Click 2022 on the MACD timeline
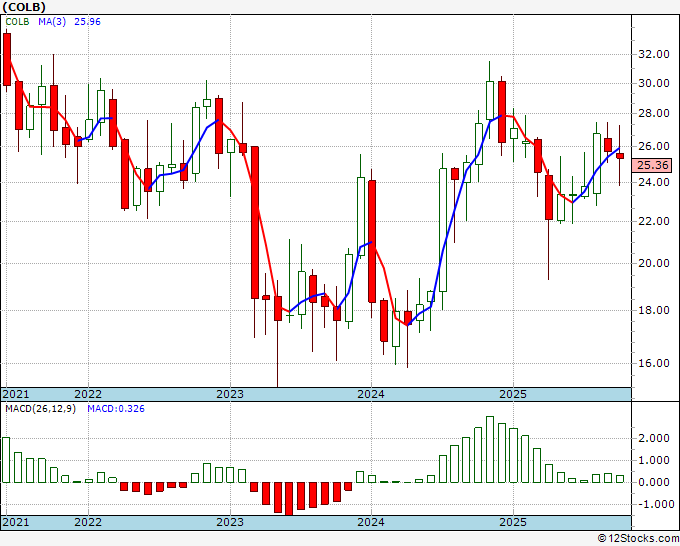 88,522
